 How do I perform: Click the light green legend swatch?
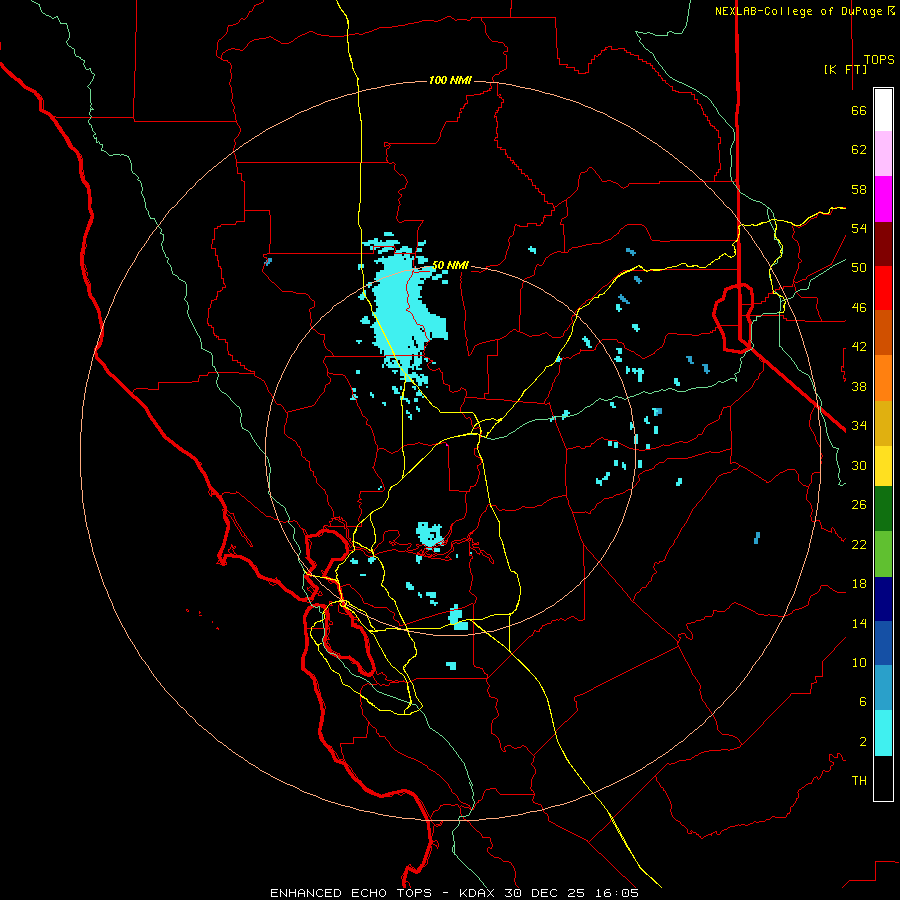883,554
